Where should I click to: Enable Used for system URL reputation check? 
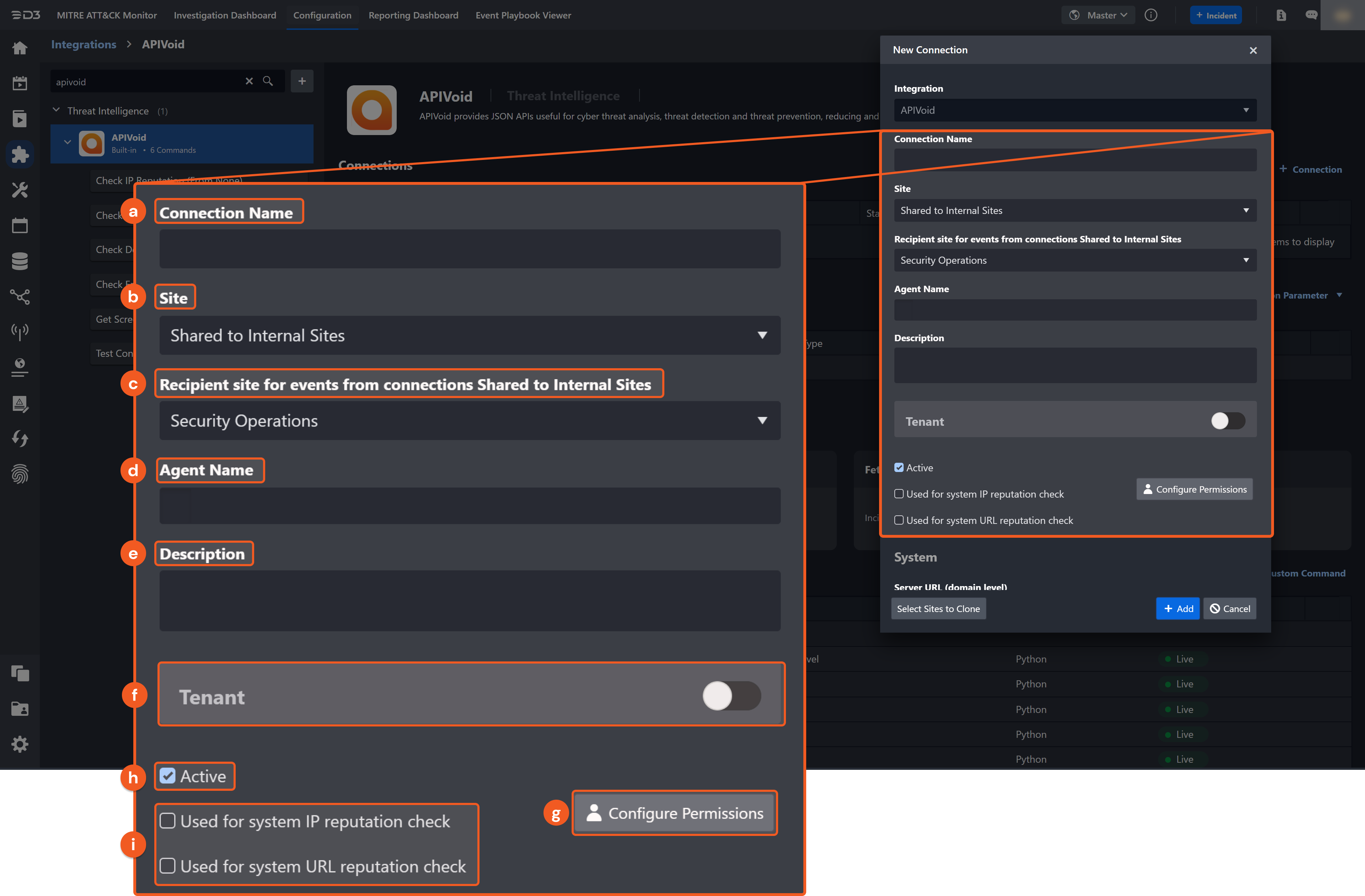(899, 520)
